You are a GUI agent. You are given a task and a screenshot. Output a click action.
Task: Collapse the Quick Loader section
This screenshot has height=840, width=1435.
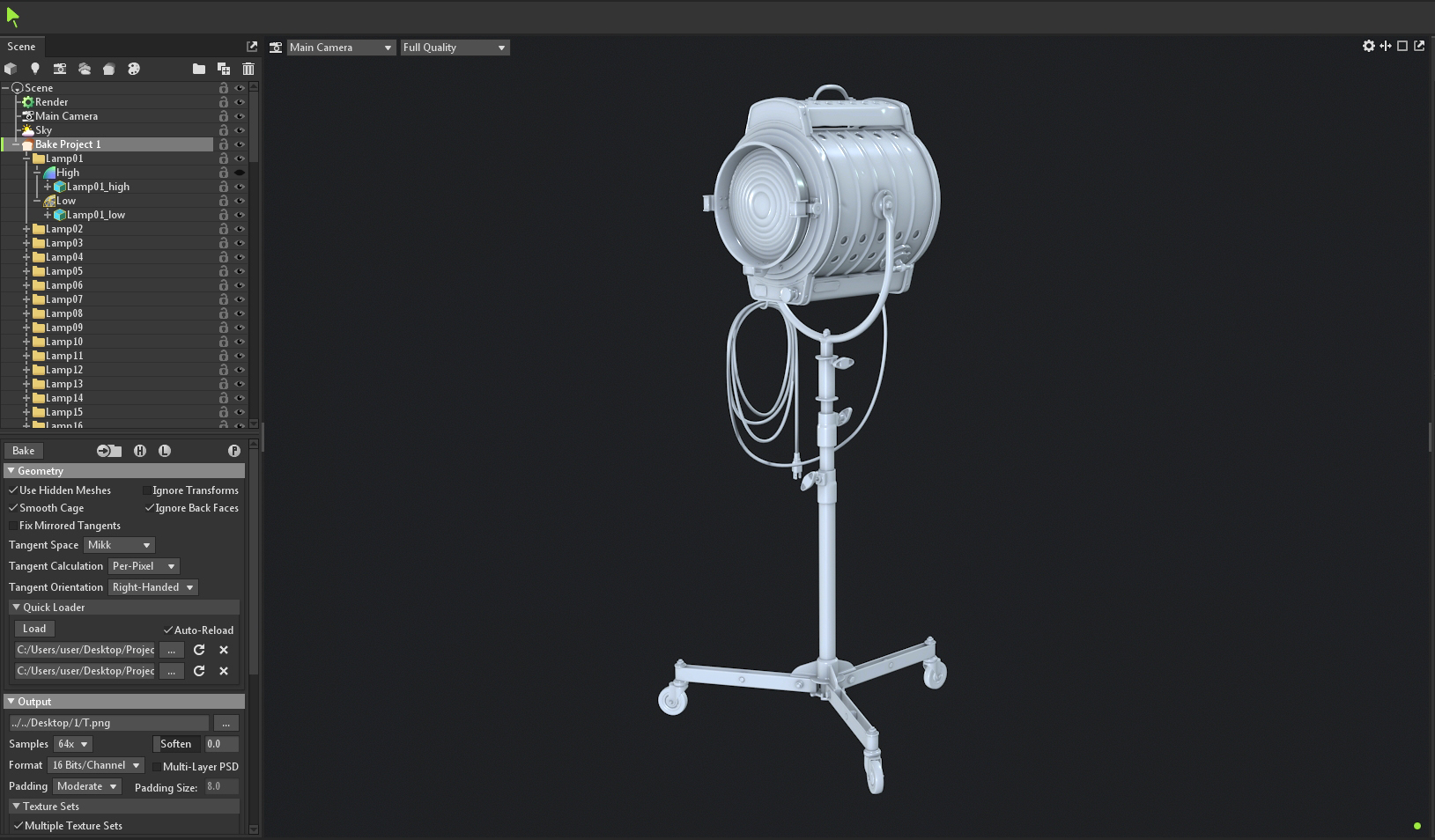(17, 608)
